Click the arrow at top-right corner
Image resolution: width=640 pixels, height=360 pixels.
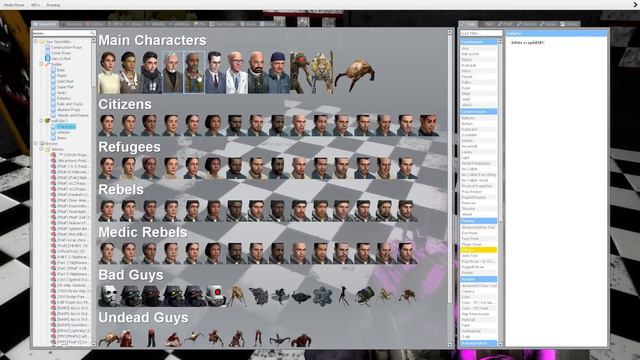(636, 4)
